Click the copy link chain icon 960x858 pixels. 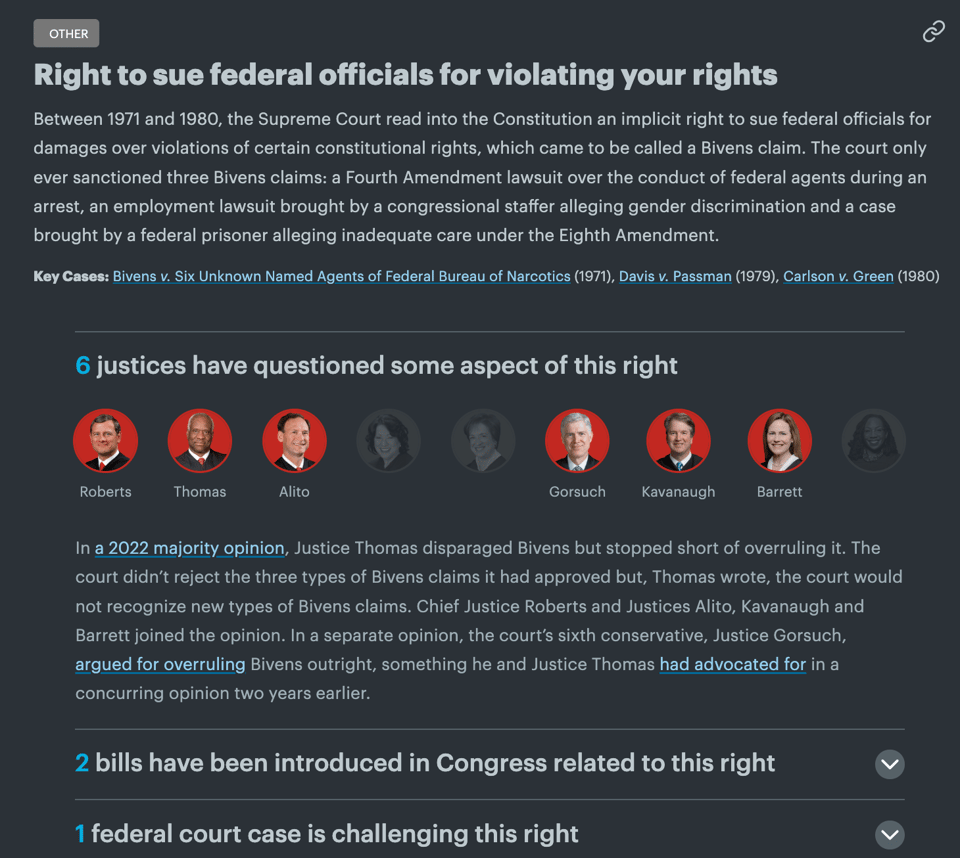pos(933,32)
